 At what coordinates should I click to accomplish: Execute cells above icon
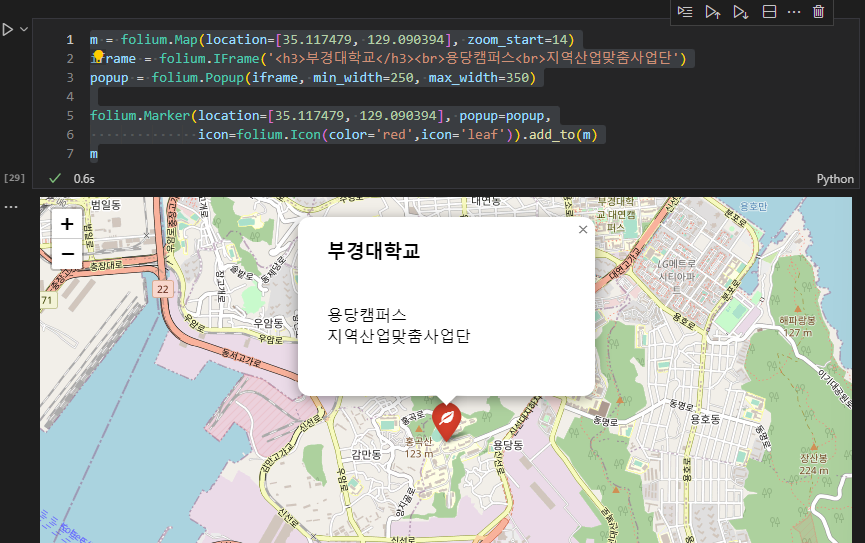pyautogui.click(x=713, y=12)
